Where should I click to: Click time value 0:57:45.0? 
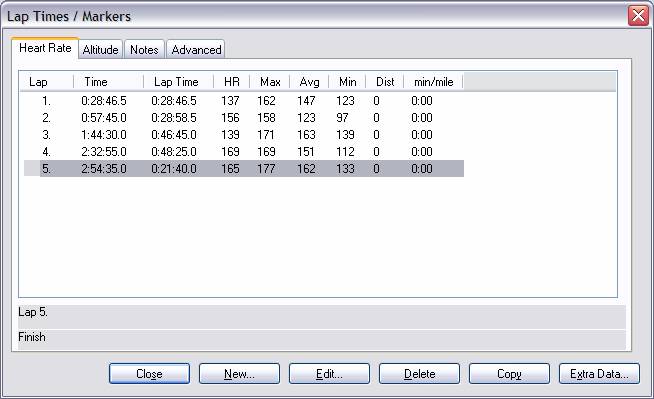point(104,118)
